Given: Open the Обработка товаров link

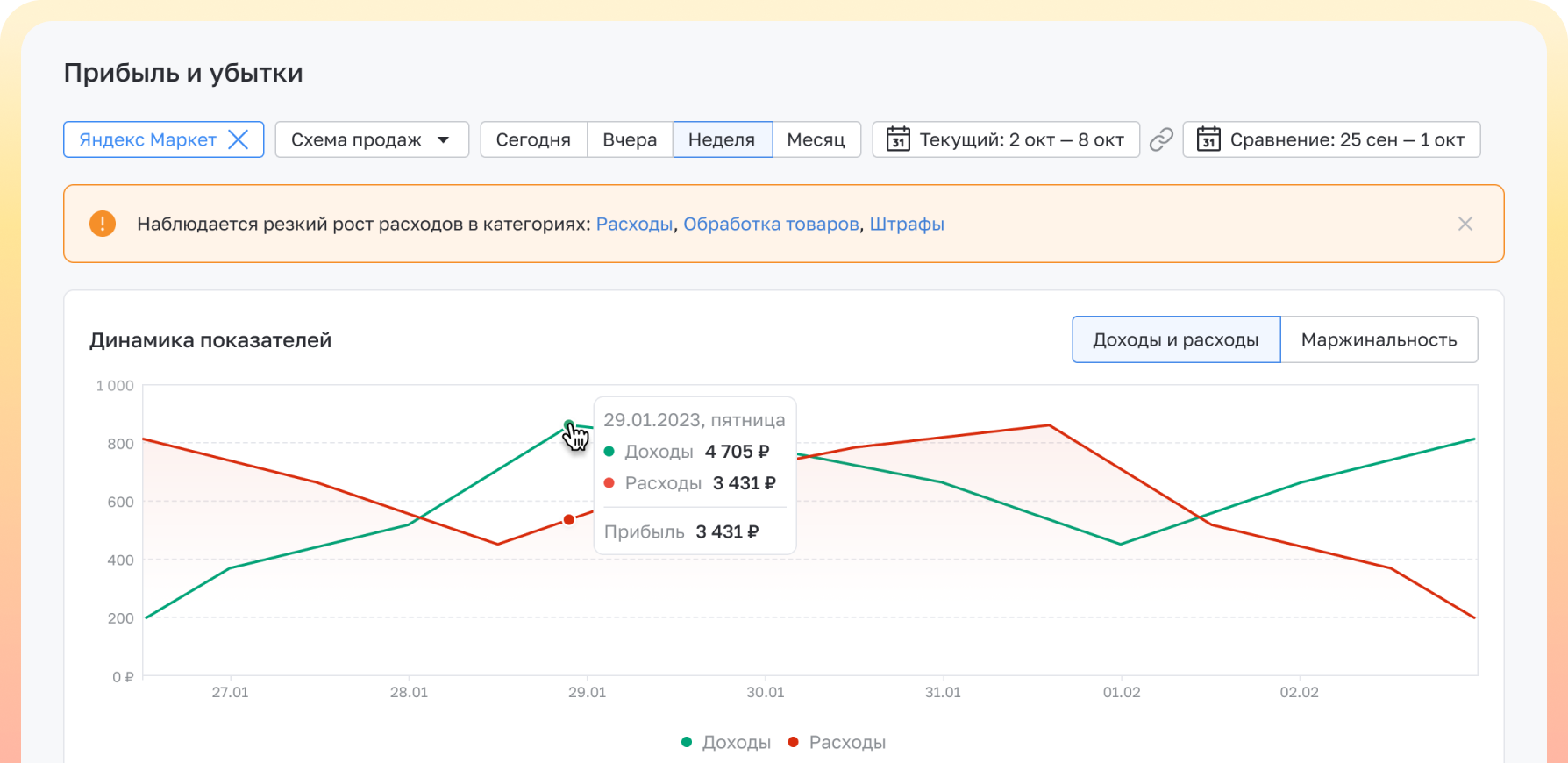Looking at the screenshot, I should coord(771,224).
